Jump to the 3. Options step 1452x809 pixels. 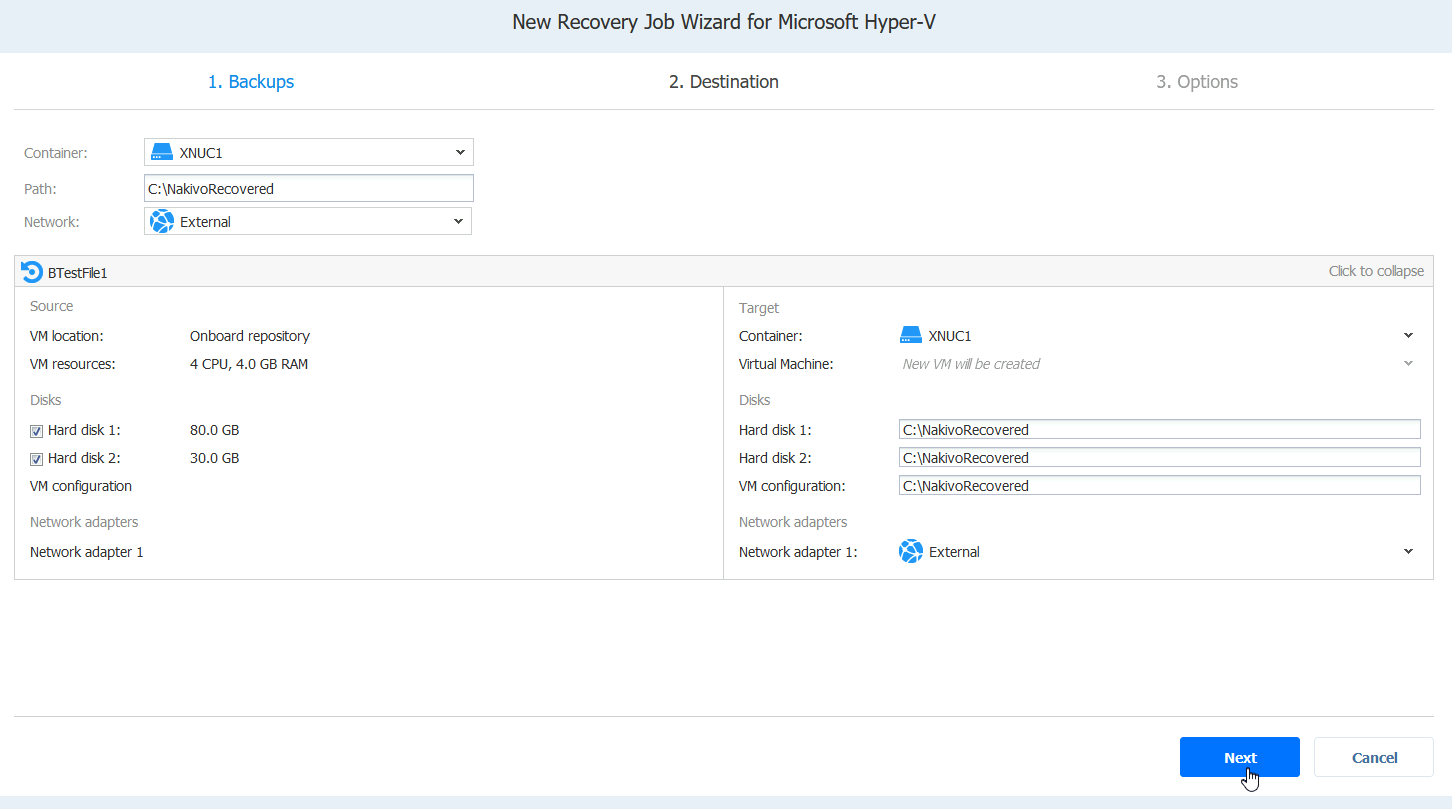pos(1197,82)
